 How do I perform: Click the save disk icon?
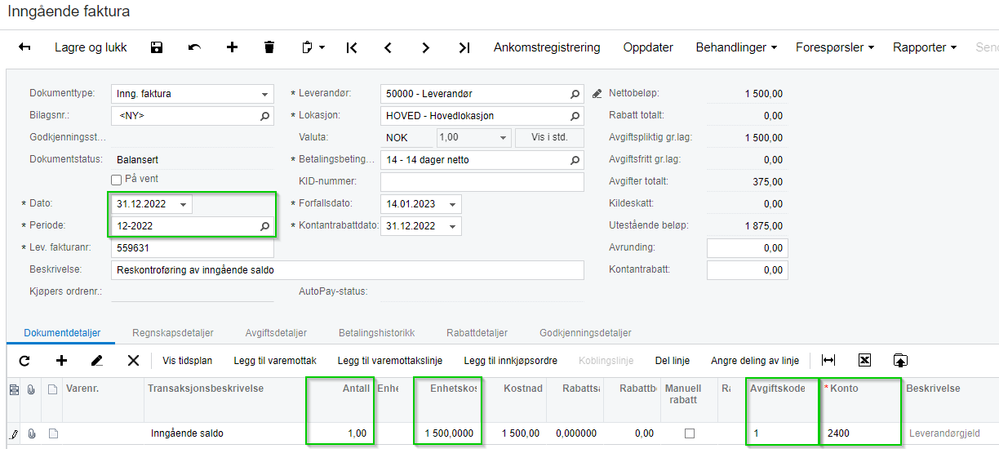tap(157, 47)
